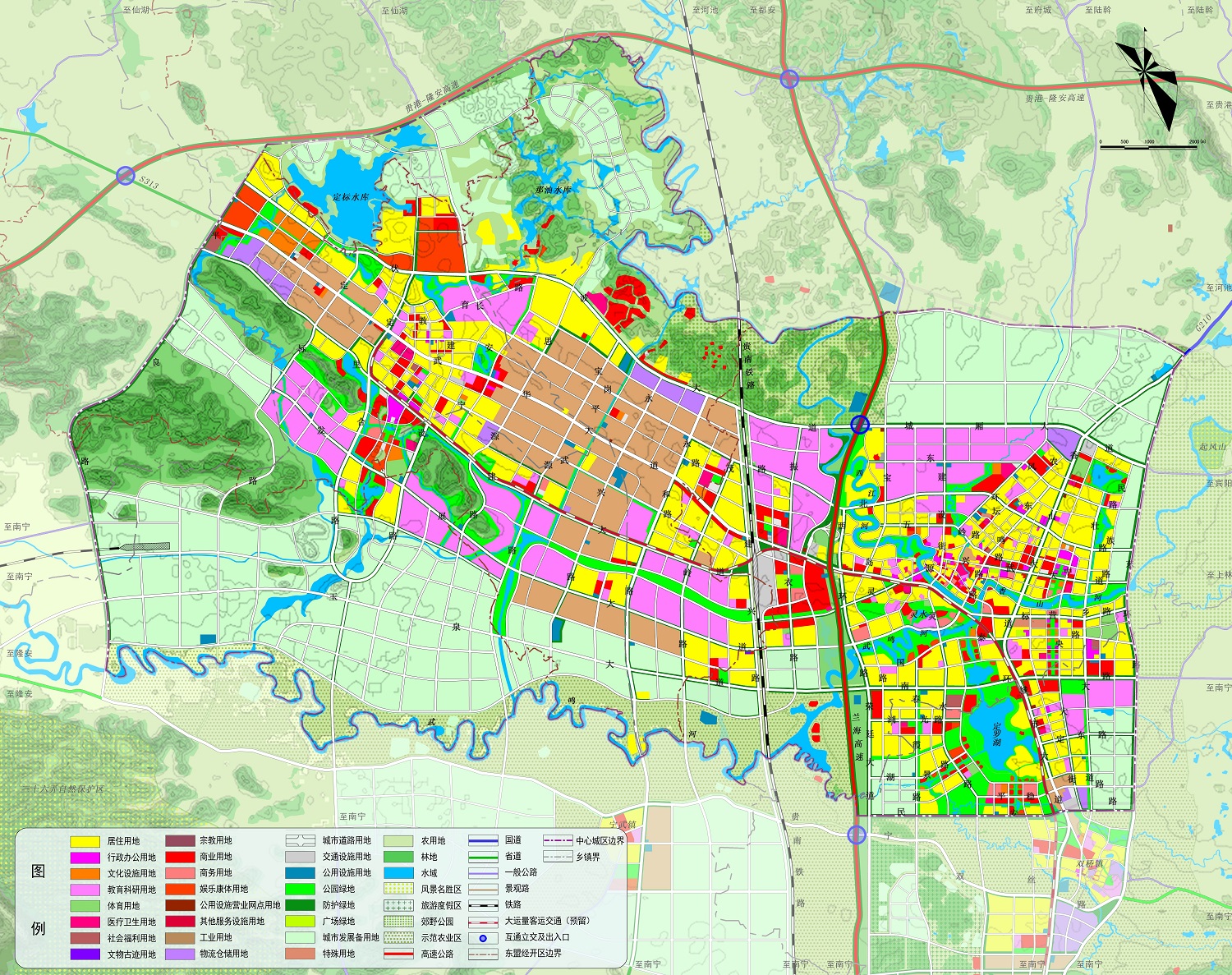1232x975 pixels.
Task: Choose the pink 教育科研用地 legend swatch
Action: click(85, 890)
